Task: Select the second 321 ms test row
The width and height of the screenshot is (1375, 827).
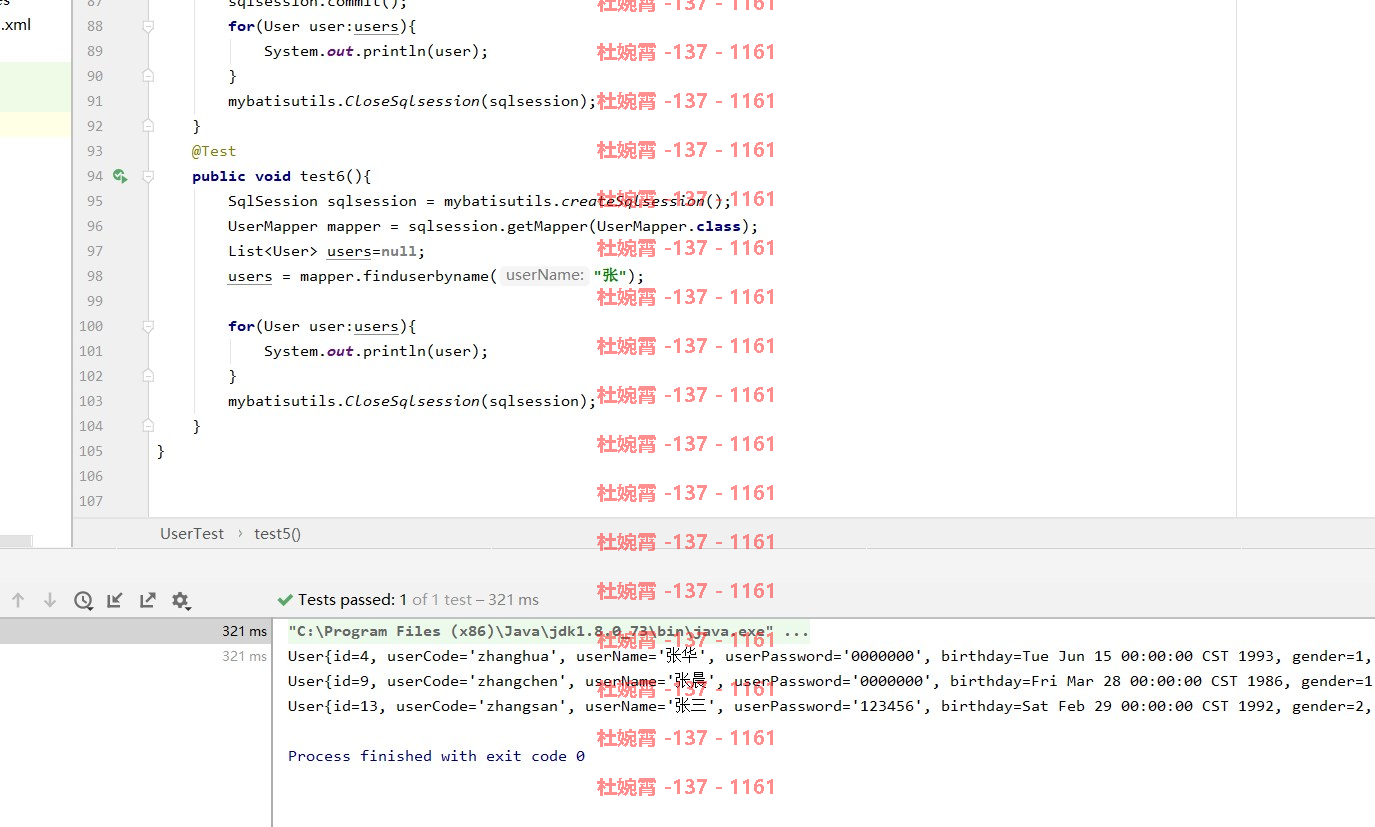Action: click(135, 656)
